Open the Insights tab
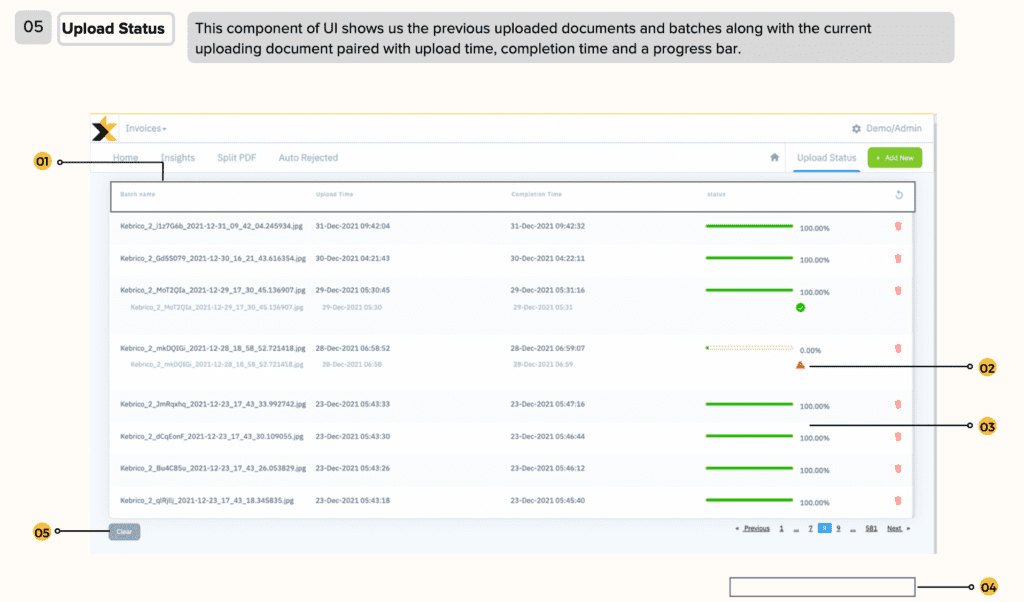Screen dimensions: 1024x602 [x=178, y=158]
